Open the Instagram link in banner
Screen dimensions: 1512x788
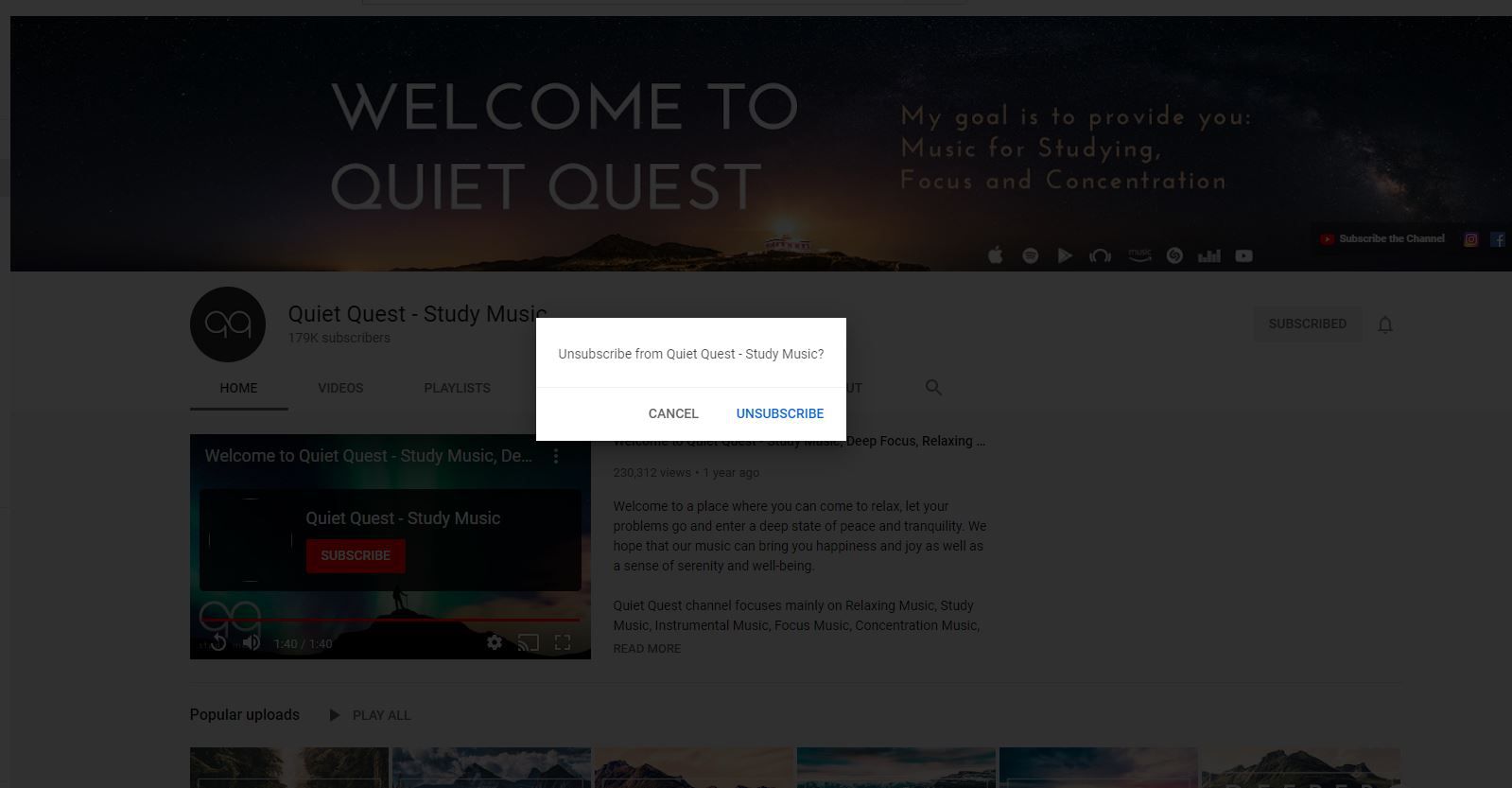coord(1470,239)
